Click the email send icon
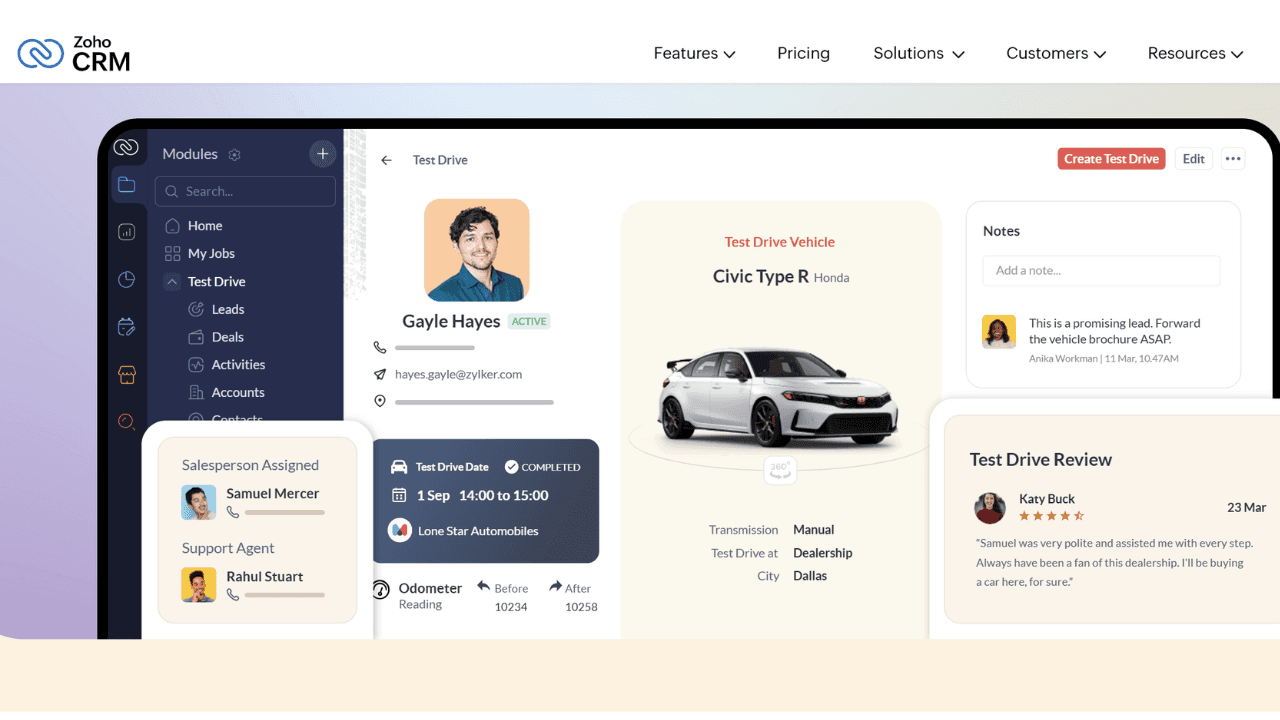This screenshot has height=720, width=1280. pyautogui.click(x=380, y=375)
